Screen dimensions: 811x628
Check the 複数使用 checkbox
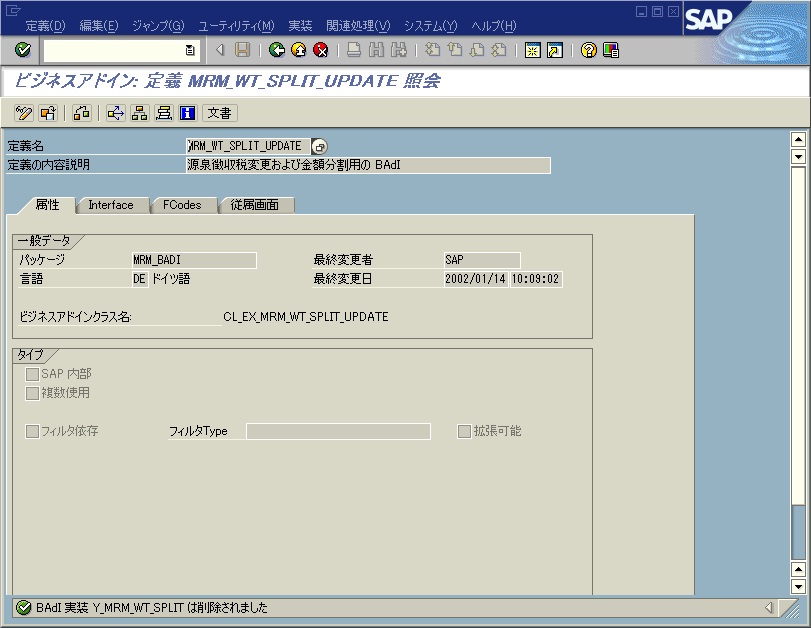[x=34, y=393]
